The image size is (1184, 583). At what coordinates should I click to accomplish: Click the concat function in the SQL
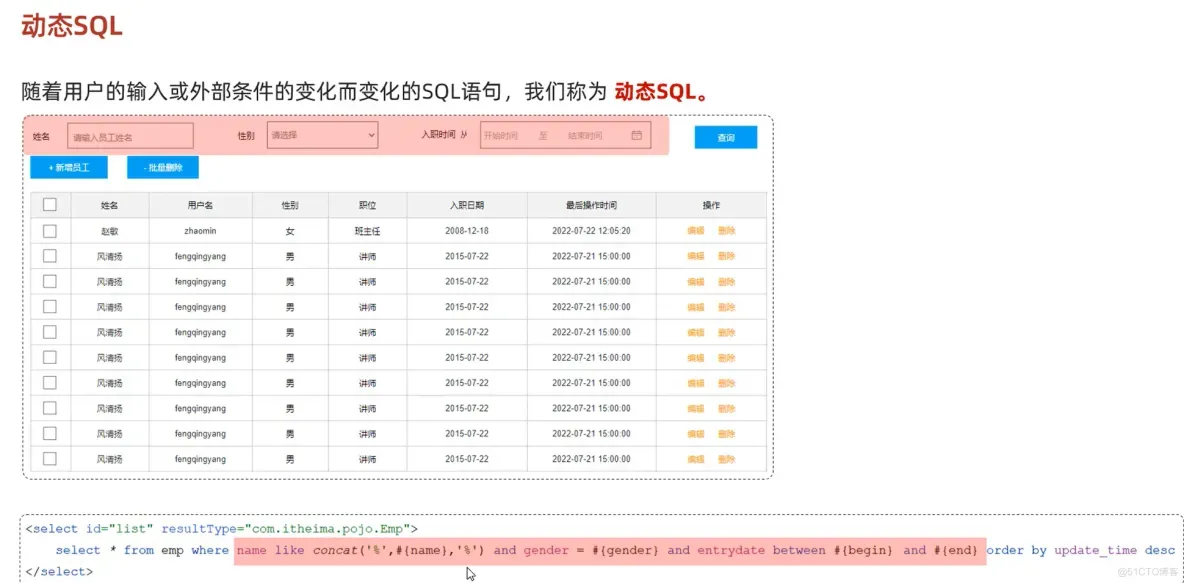point(334,550)
